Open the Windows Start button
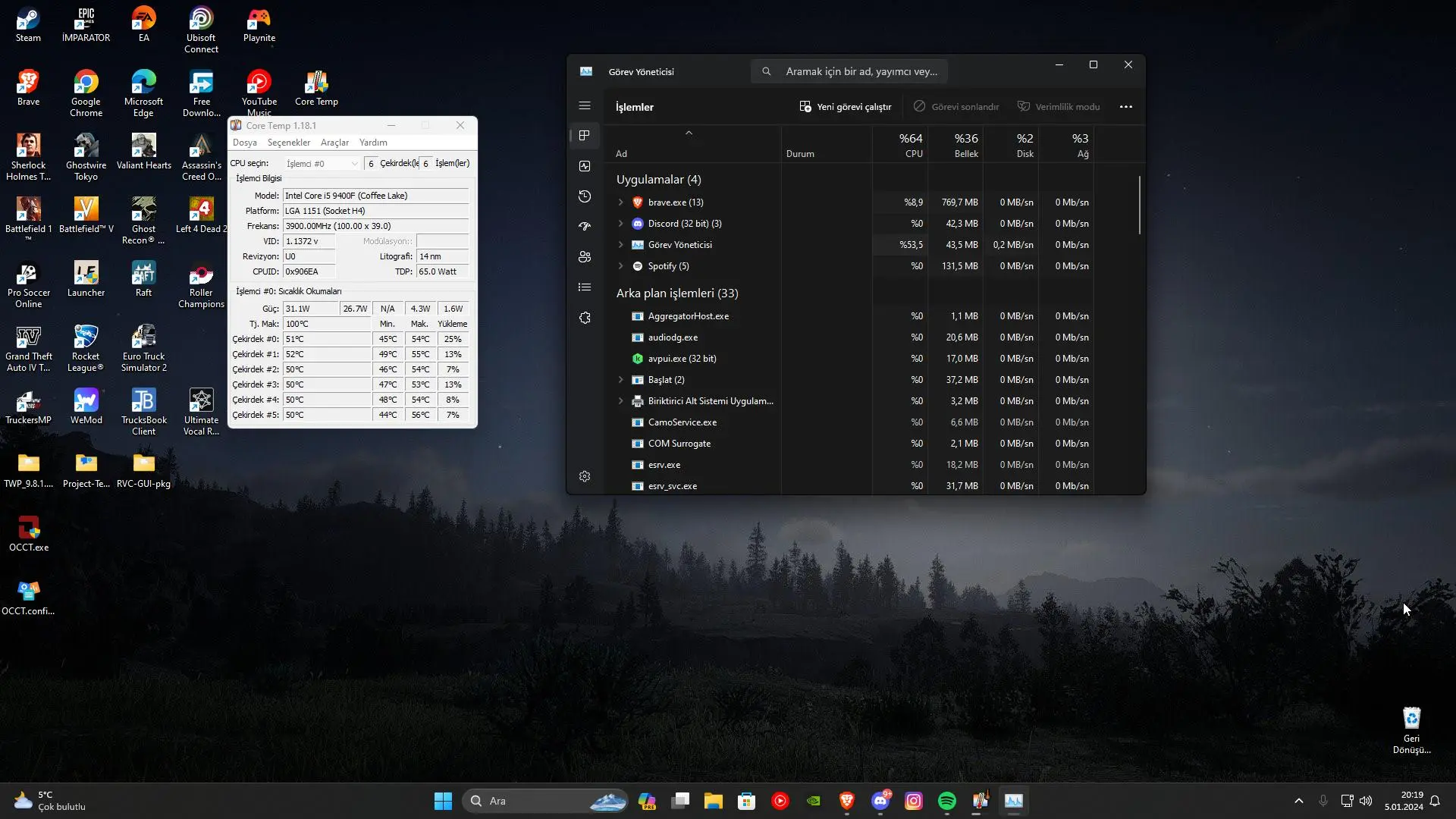This screenshot has height=819, width=1456. click(443, 801)
